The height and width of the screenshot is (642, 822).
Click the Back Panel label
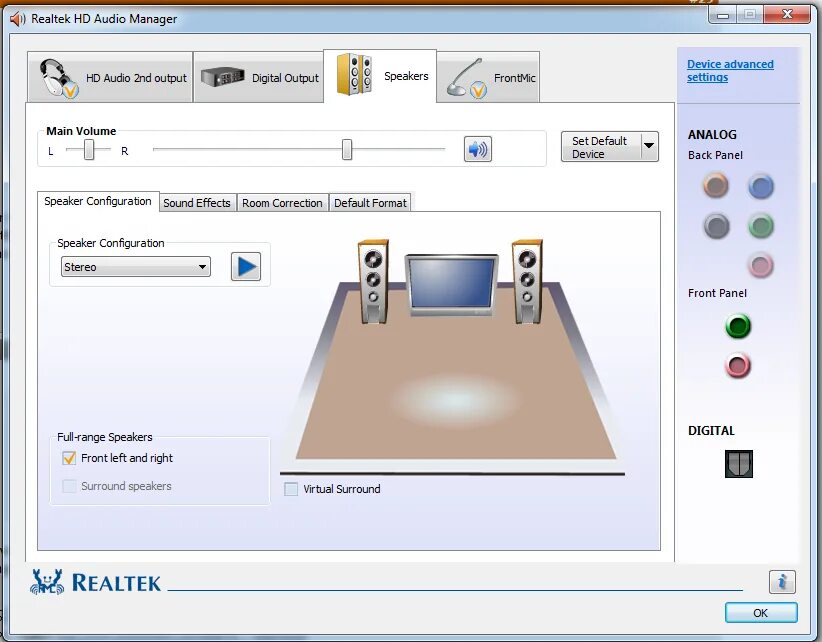pos(715,155)
